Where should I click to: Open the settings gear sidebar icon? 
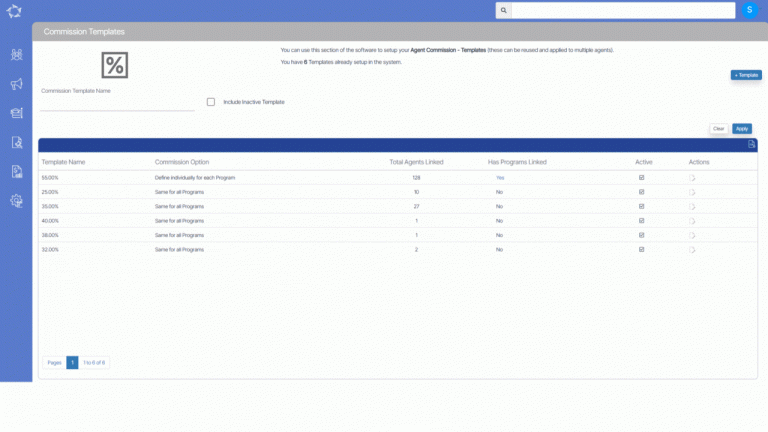coord(17,201)
